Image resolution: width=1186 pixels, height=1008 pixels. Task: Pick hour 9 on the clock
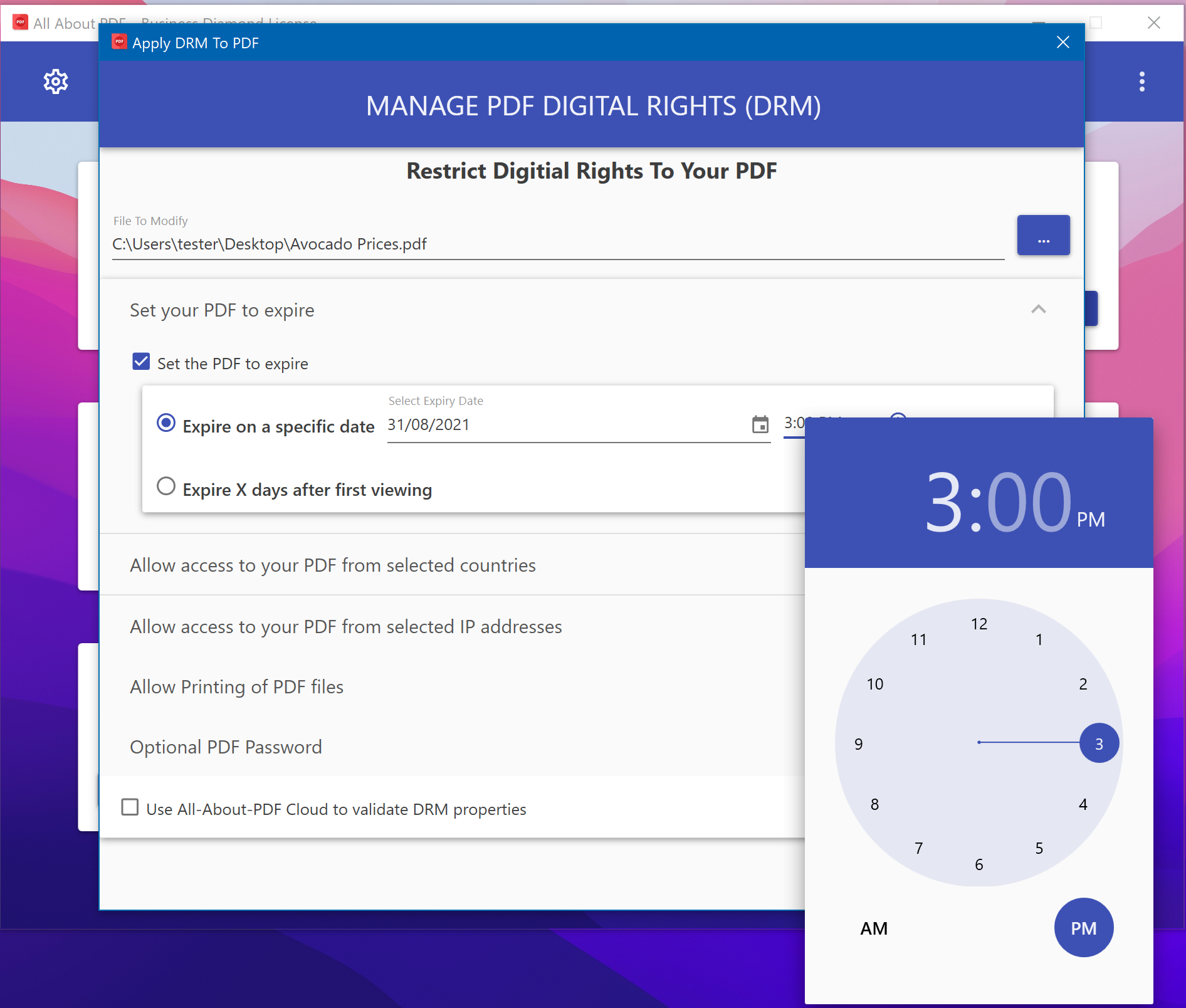point(858,745)
